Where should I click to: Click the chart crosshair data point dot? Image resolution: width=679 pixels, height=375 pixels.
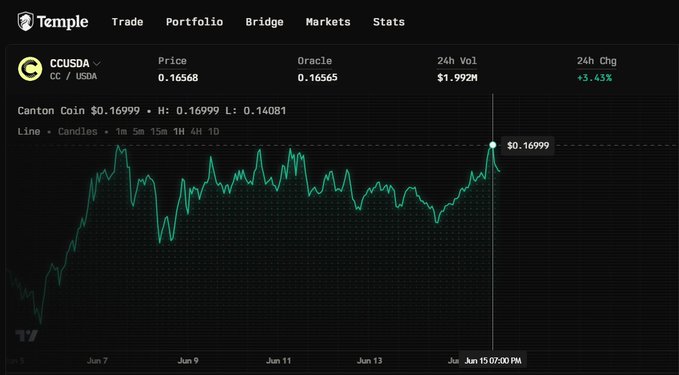pos(492,145)
